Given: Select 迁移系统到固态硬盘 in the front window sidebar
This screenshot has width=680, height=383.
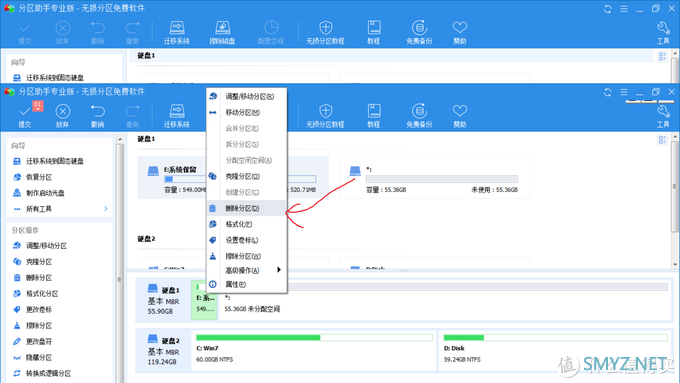Looking at the screenshot, I should [x=55, y=161].
